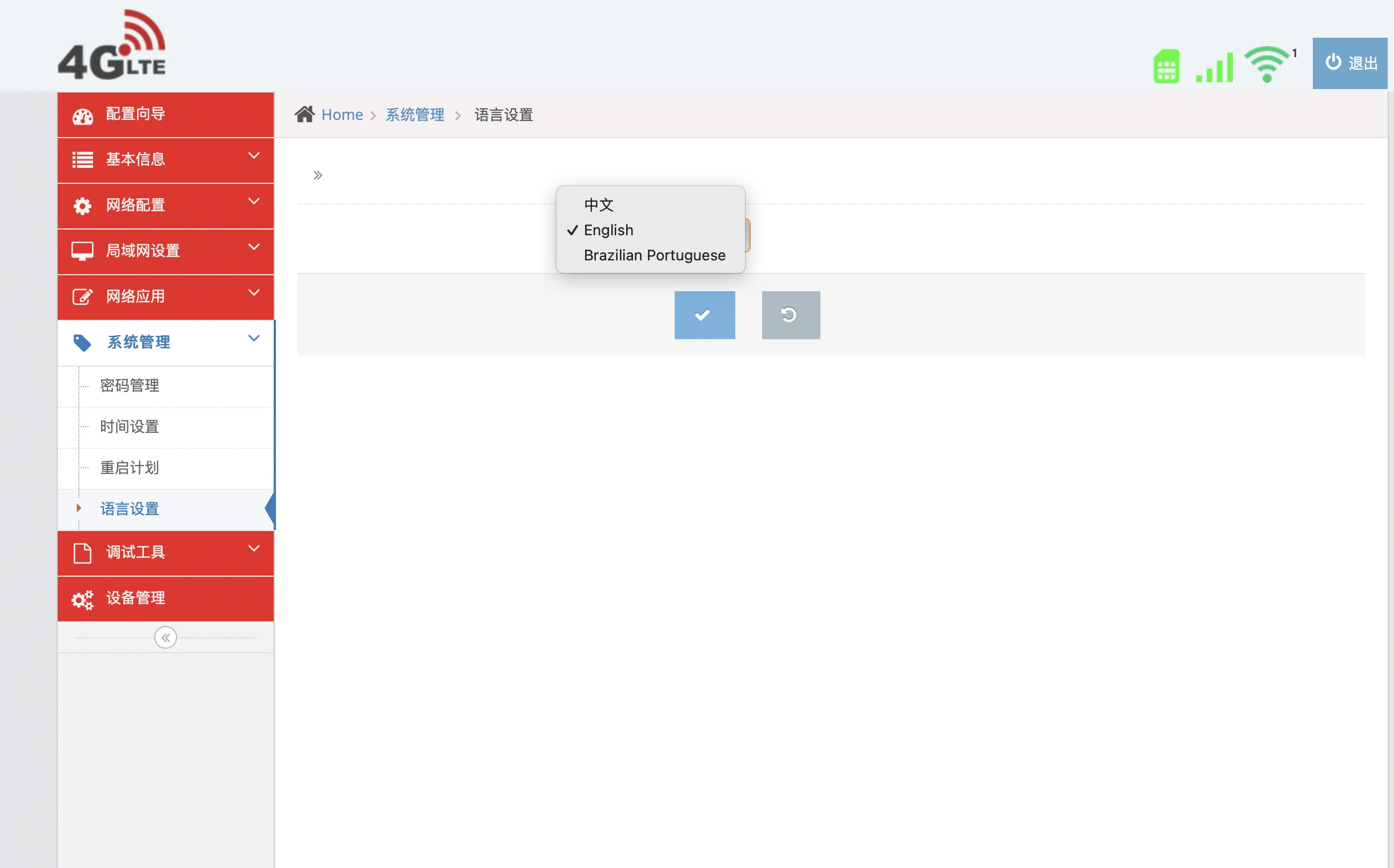Click the home icon in breadcrumb
The width and height of the screenshot is (1394, 868).
point(305,114)
